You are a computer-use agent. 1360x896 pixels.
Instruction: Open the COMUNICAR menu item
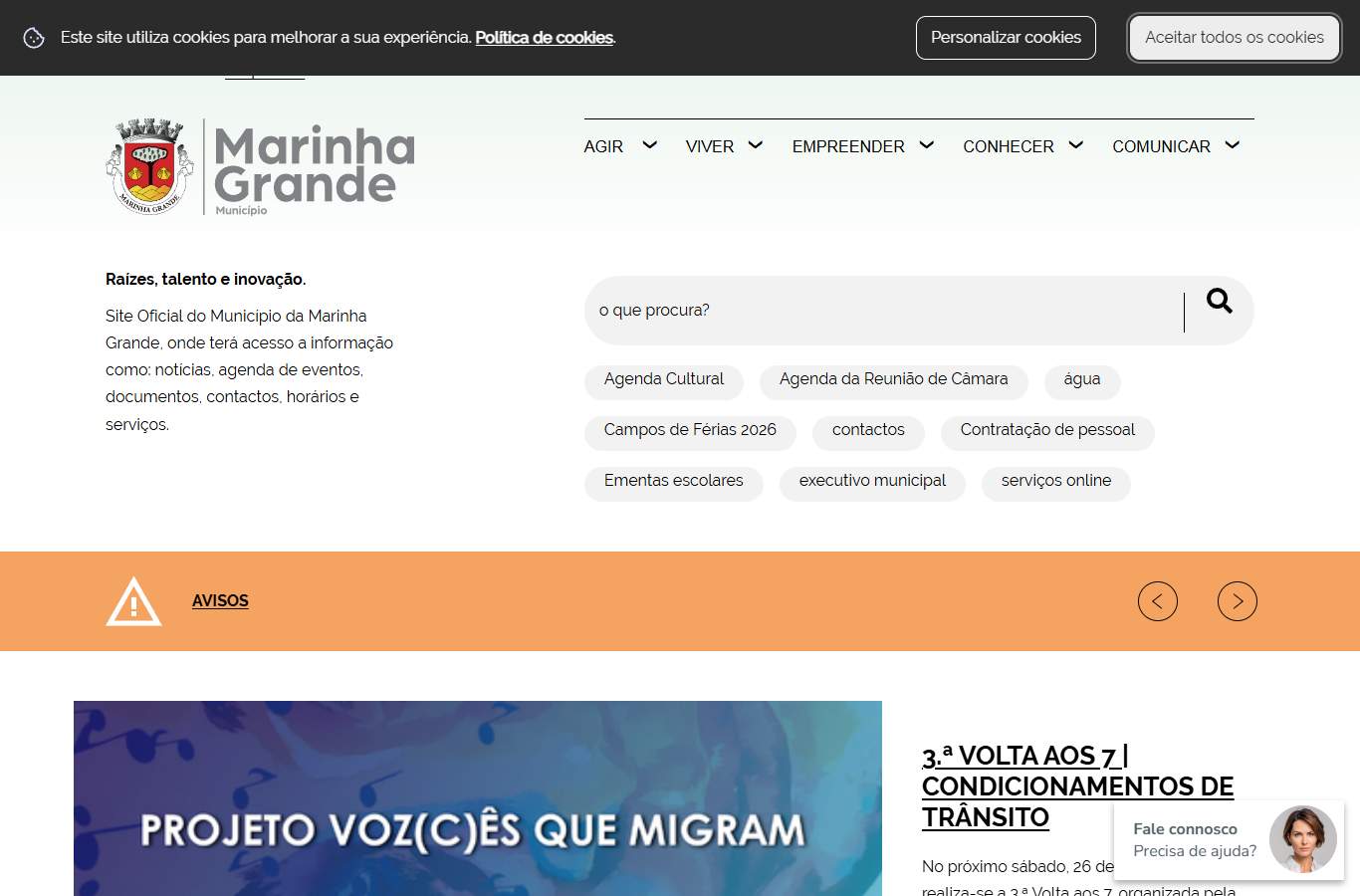coord(1162,146)
